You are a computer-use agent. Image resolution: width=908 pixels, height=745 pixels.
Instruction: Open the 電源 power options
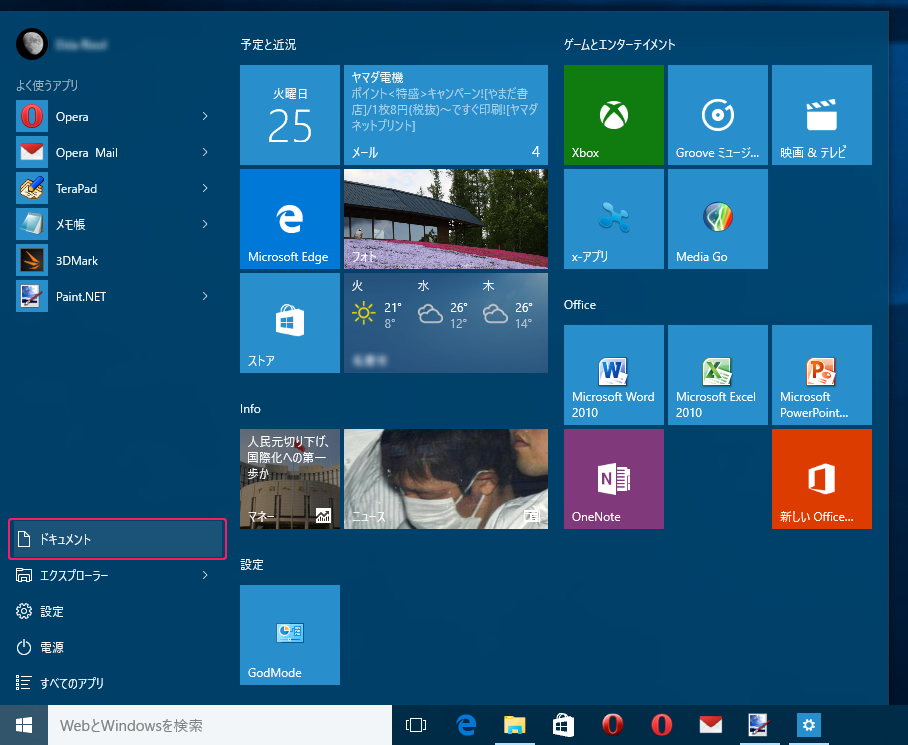tap(112, 647)
